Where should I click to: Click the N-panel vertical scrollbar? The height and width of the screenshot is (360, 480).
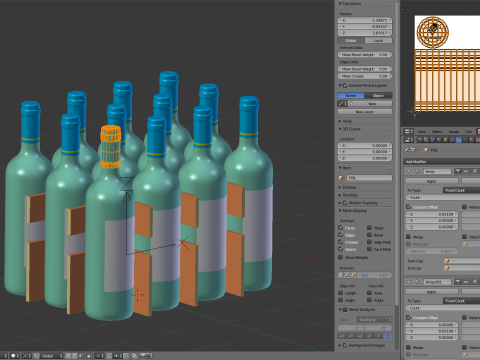(x=397, y=152)
